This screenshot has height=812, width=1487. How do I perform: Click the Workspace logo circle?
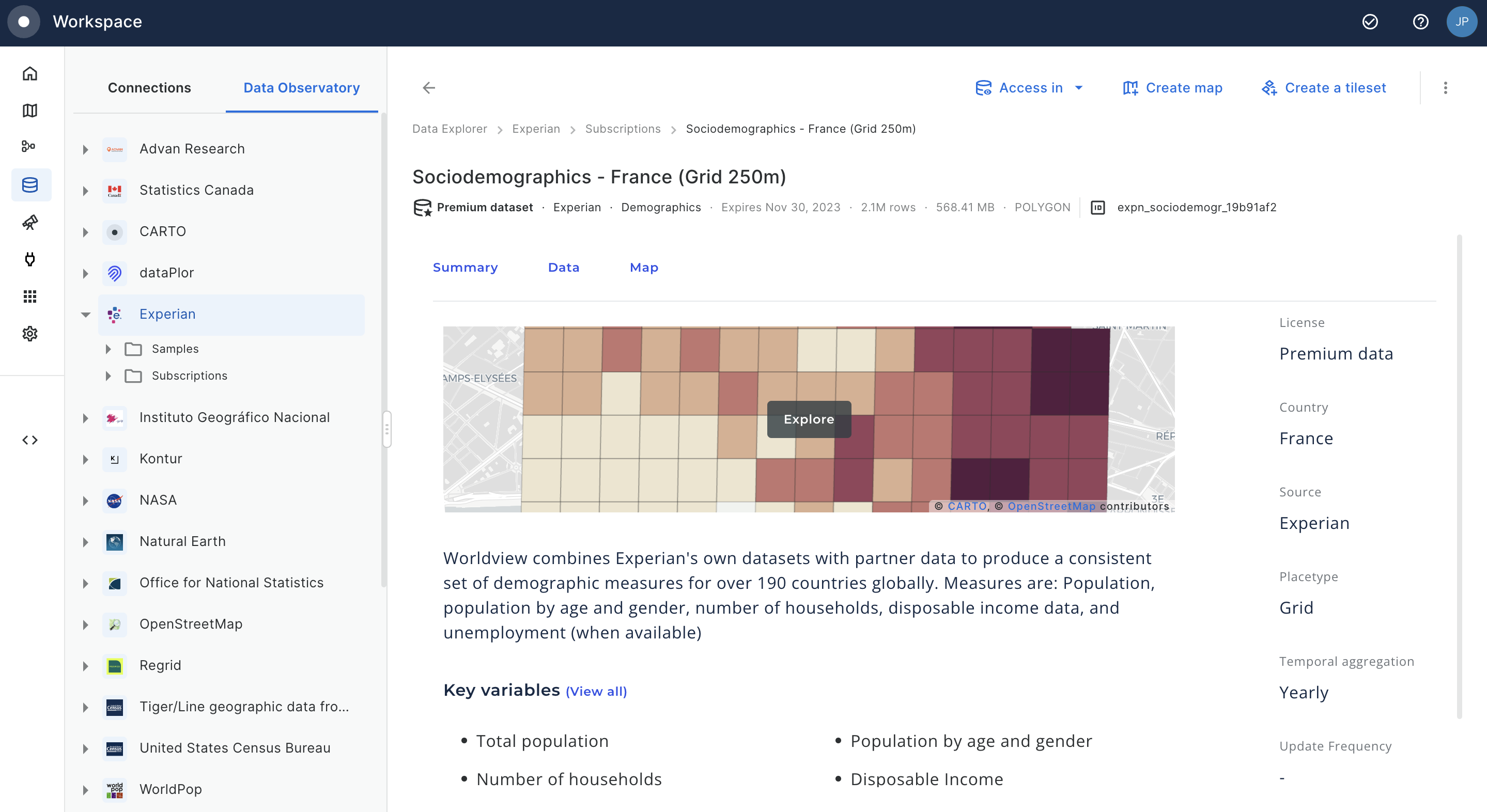pos(24,22)
